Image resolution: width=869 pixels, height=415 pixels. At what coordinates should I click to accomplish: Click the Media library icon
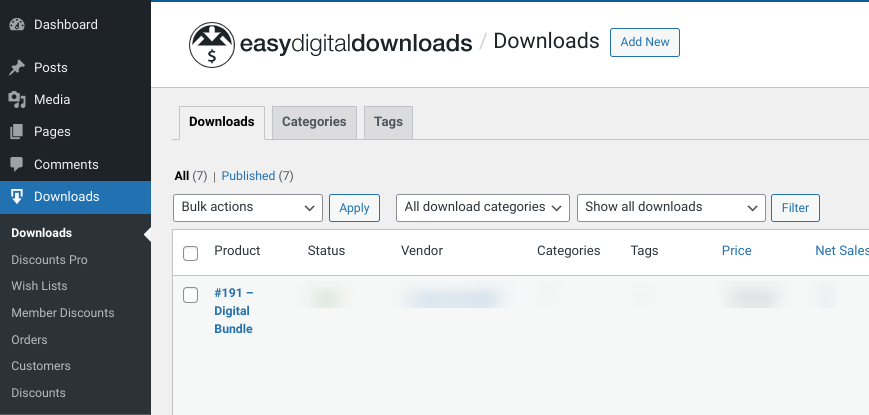(x=17, y=100)
